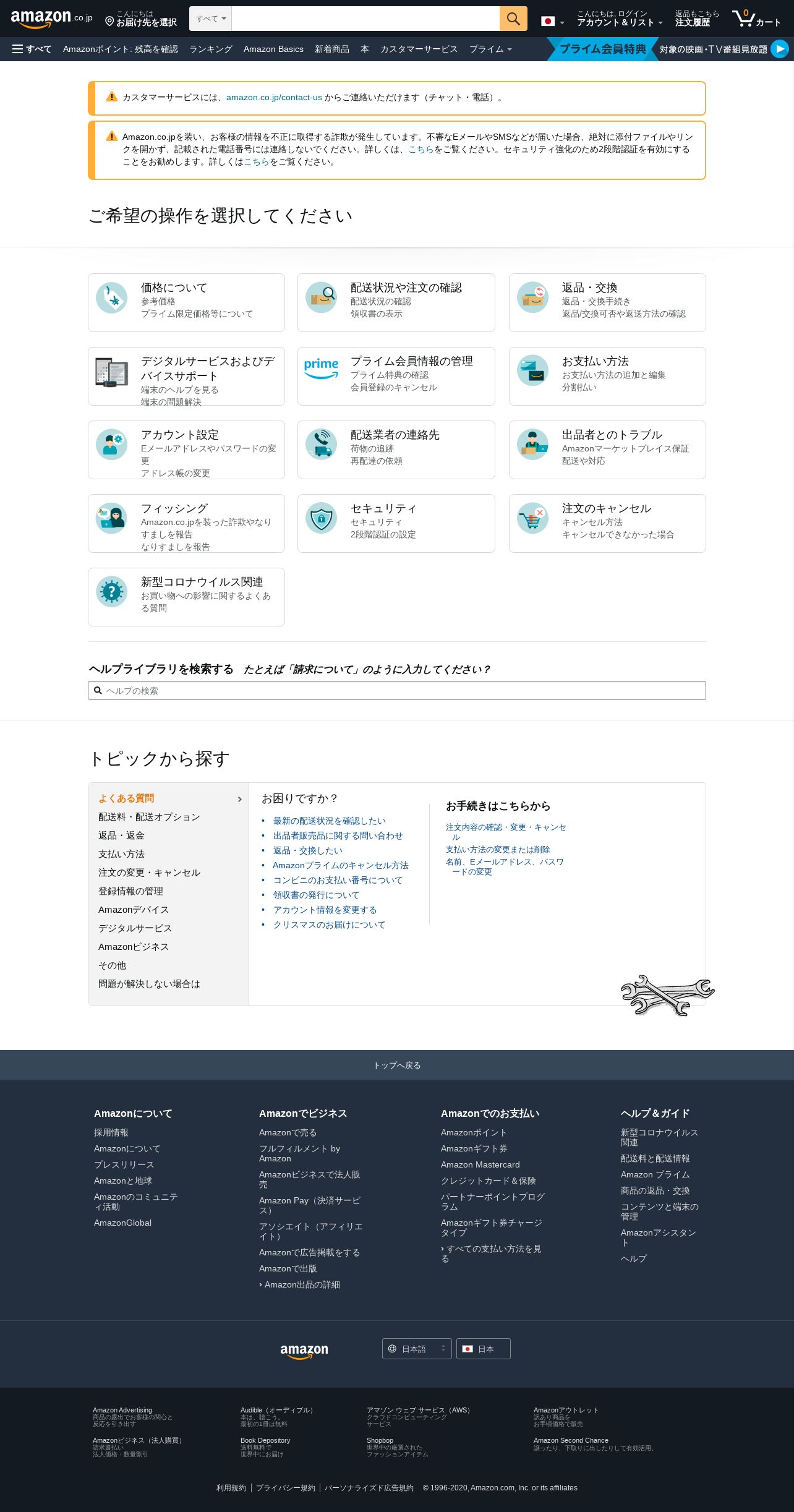The image size is (794, 1512).
Task: Click the price tag icon for 価格について
Action: point(112,297)
